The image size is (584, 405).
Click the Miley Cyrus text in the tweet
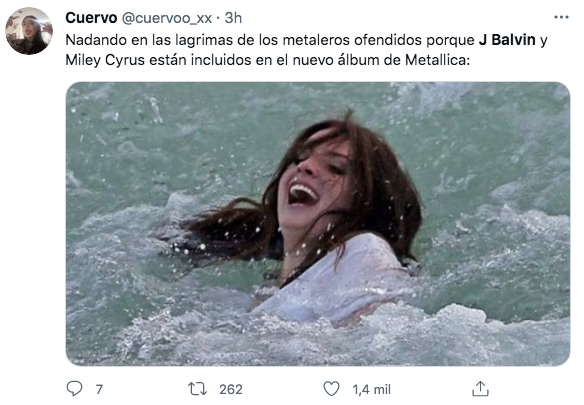point(105,60)
